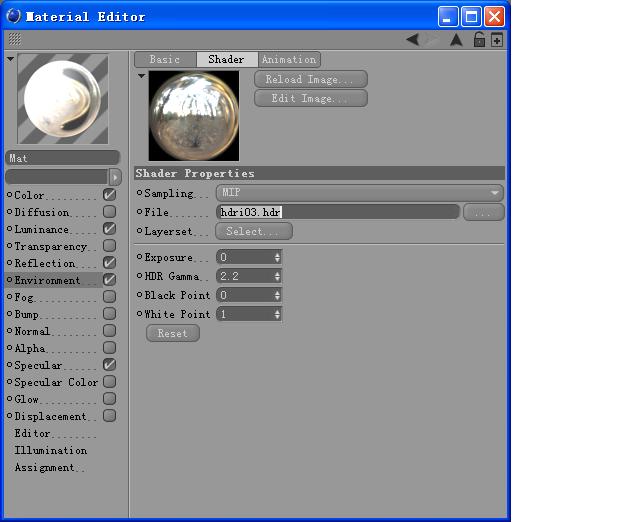This screenshot has width=640, height=522.
Task: Toggle the lock icon in toolbar
Action: (479, 40)
